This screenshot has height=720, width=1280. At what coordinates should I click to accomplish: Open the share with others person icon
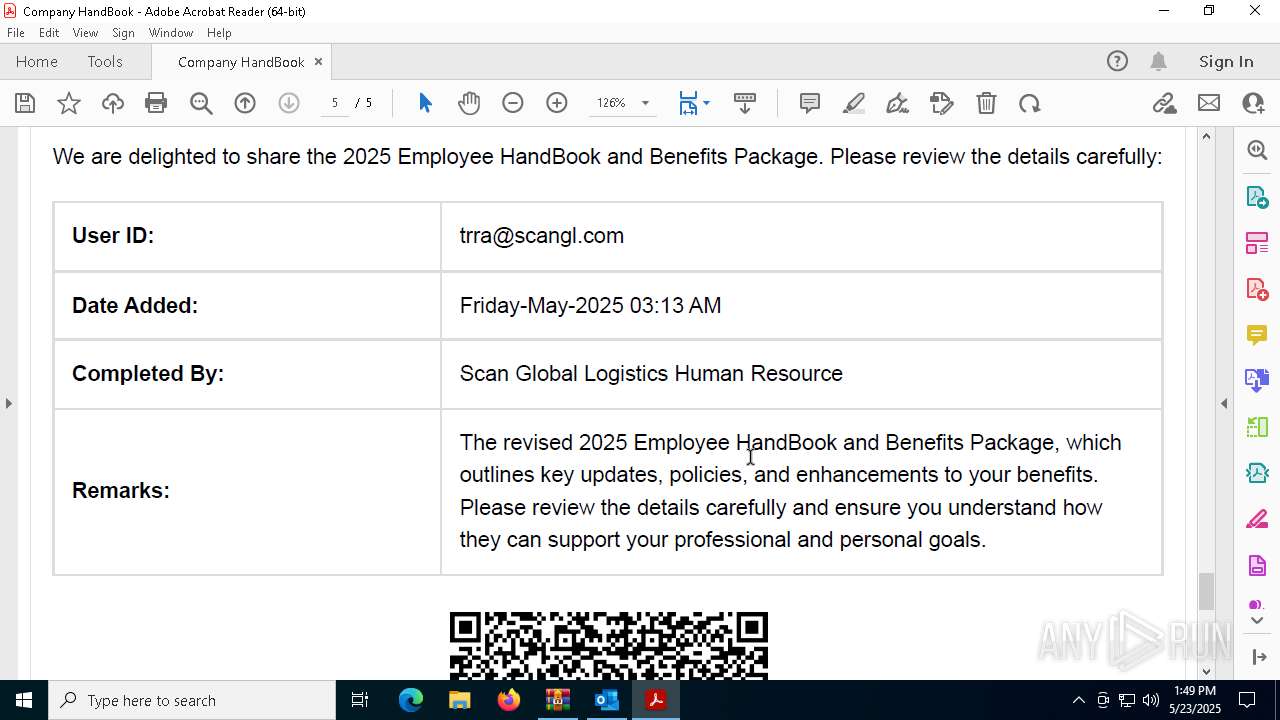pyautogui.click(x=1253, y=103)
